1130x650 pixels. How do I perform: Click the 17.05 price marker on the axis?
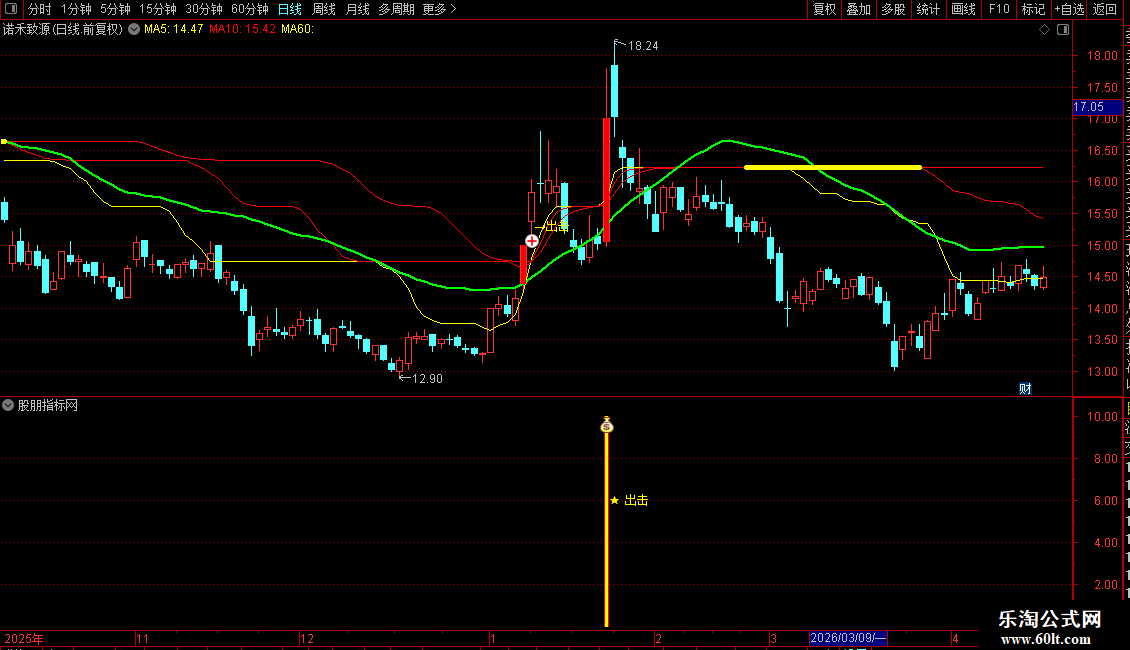1097,107
